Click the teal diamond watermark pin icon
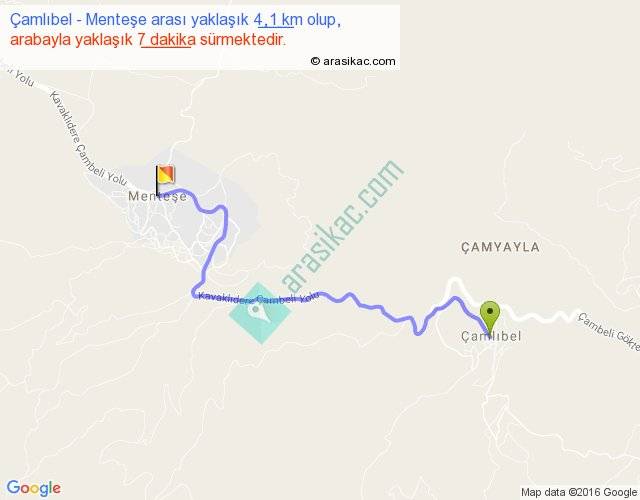 pyautogui.click(x=260, y=313)
